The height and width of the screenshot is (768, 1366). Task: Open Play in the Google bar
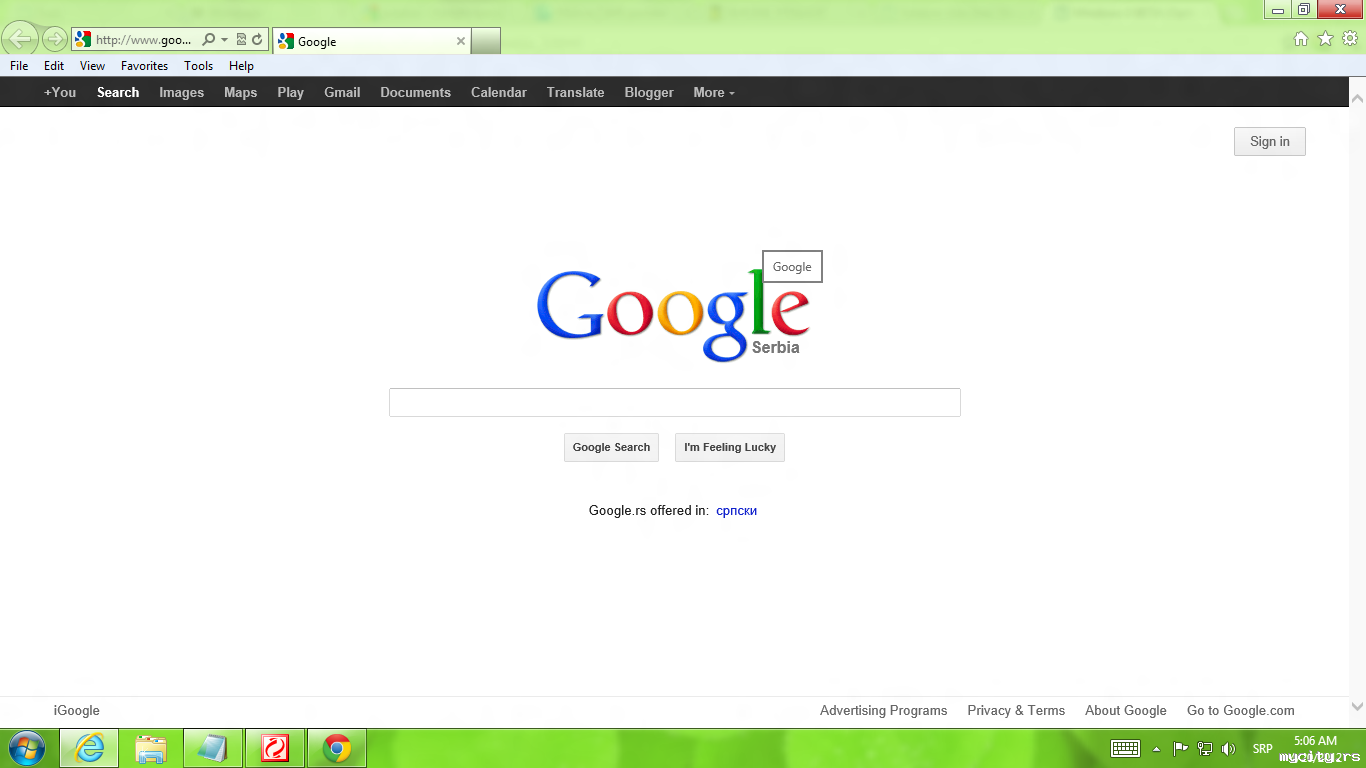coord(290,92)
